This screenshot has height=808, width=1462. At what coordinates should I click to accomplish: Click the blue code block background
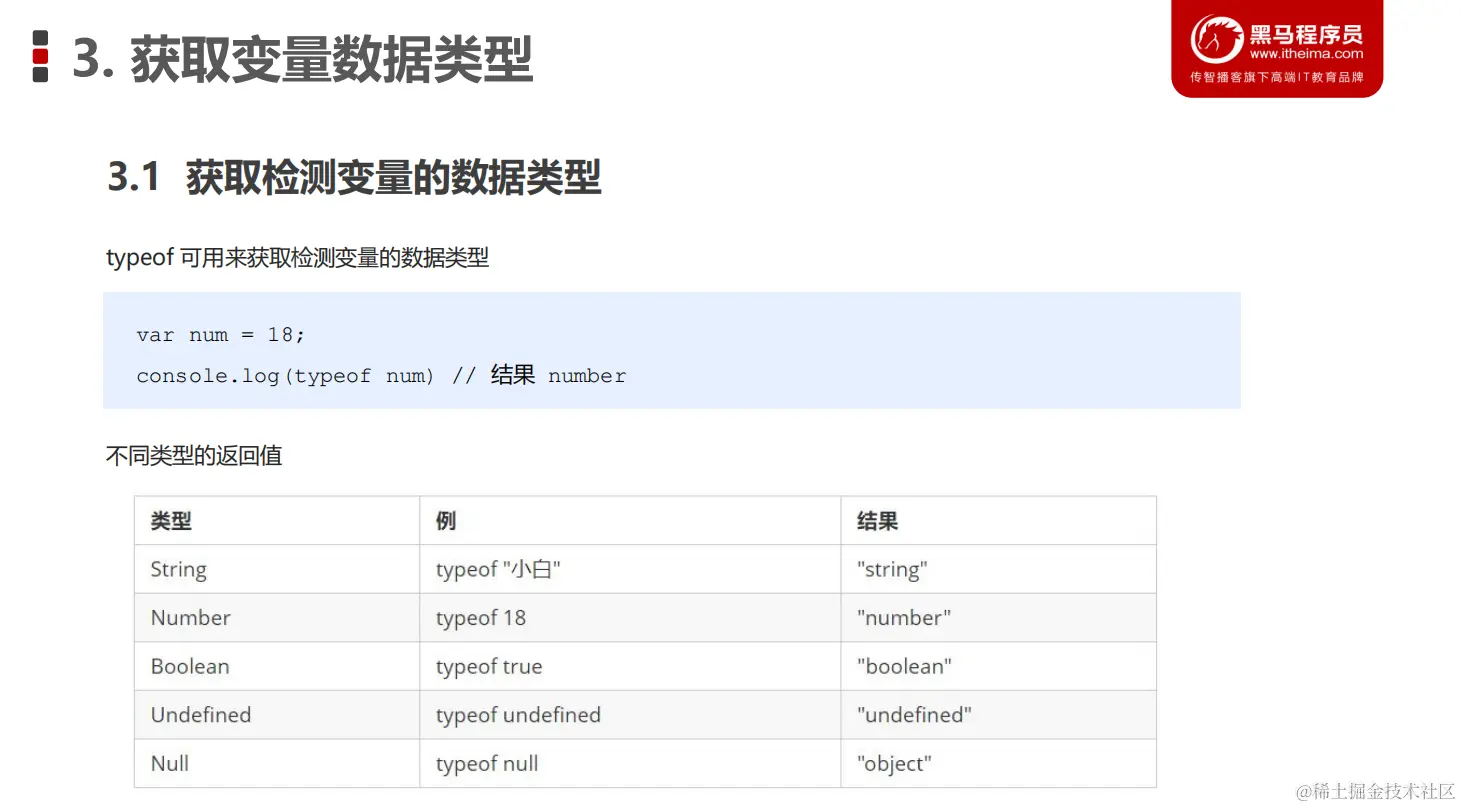672,350
